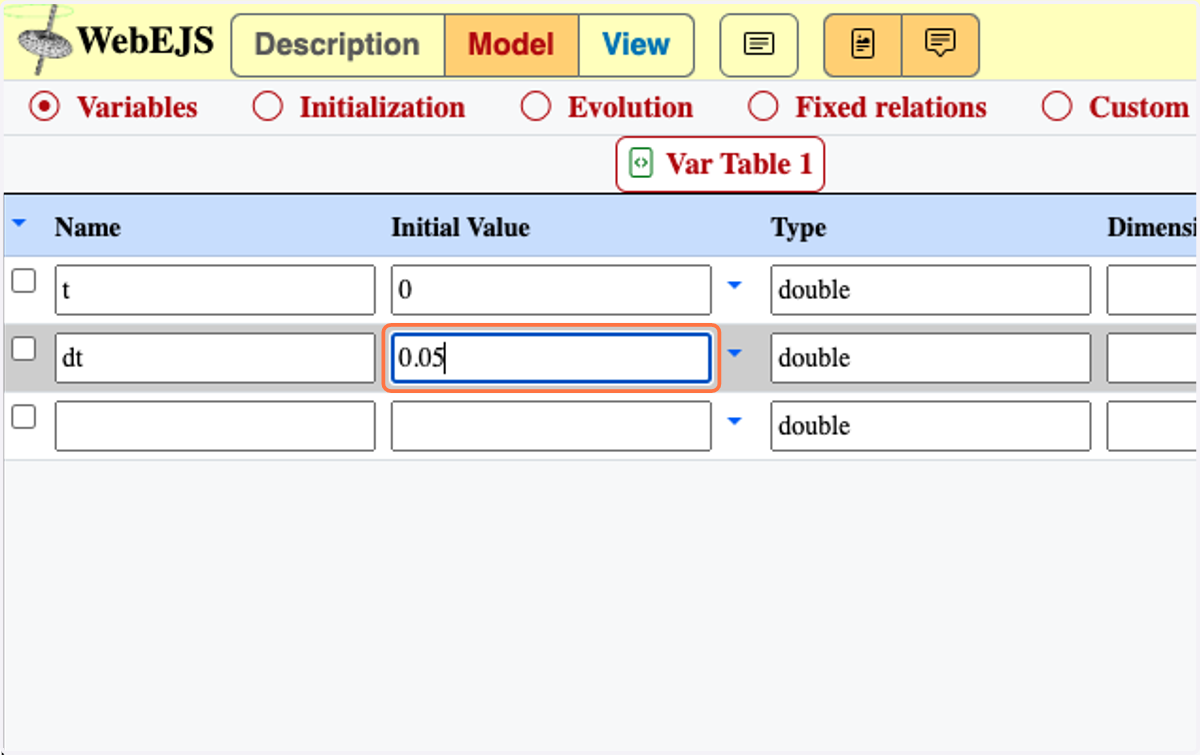Open initial value dropdown arrow for empty row
This screenshot has height=755, width=1200.
coord(735,422)
